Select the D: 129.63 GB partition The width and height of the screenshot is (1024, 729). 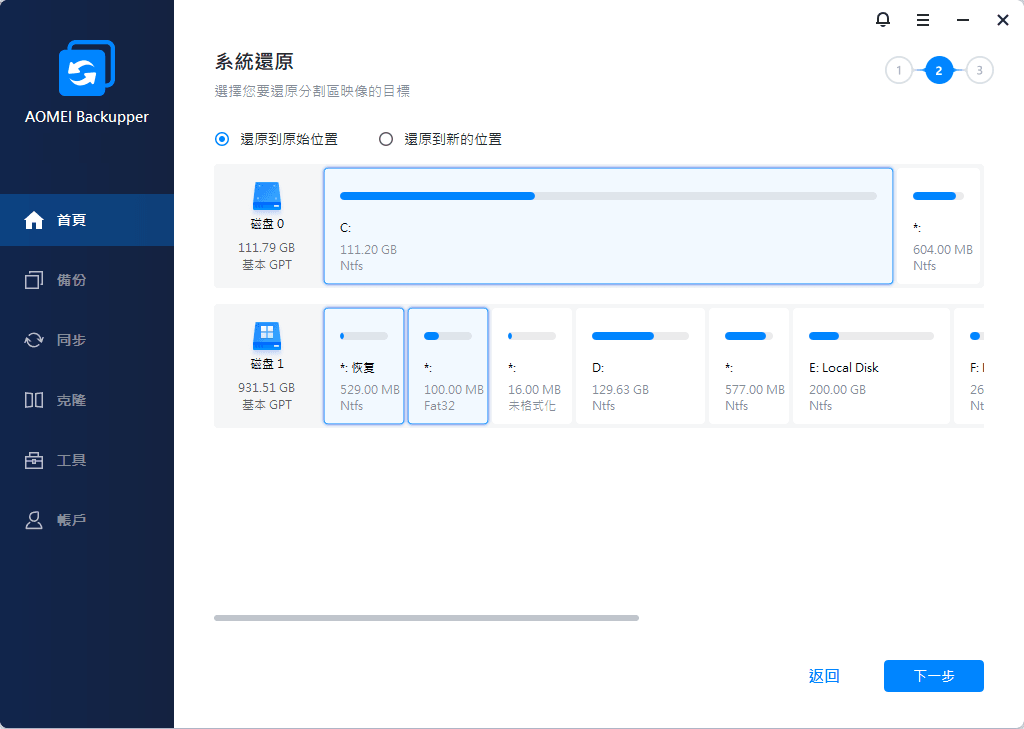point(641,366)
